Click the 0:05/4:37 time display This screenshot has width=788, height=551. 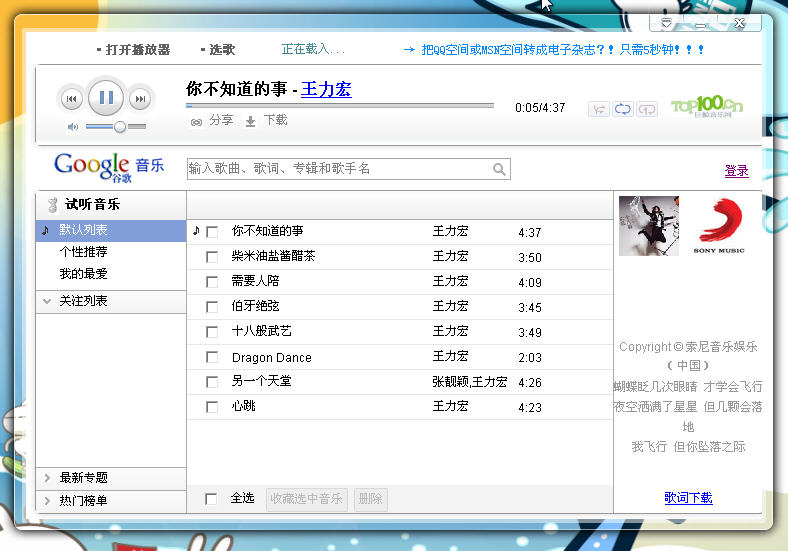pyautogui.click(x=540, y=108)
